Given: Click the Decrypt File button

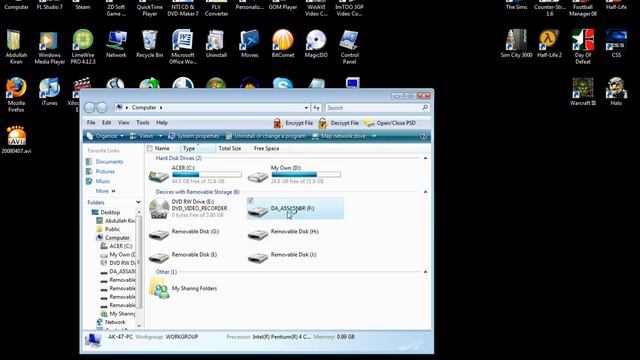Looking at the screenshot, I should 338,123.
